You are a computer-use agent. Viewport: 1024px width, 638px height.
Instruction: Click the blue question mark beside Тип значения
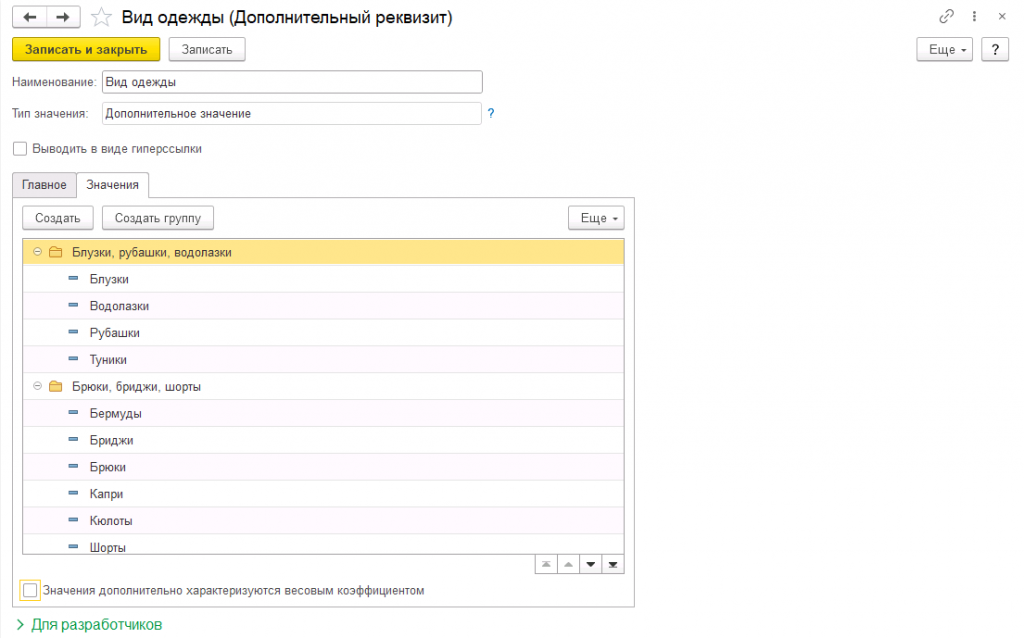tap(491, 114)
